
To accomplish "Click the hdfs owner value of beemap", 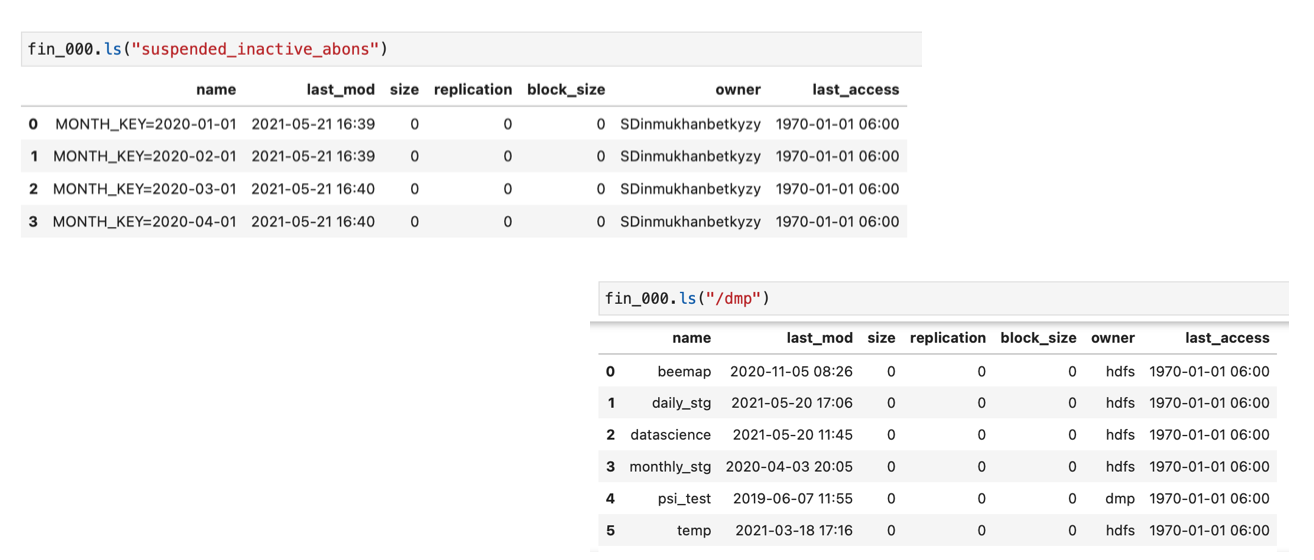I will coord(1121,371).
